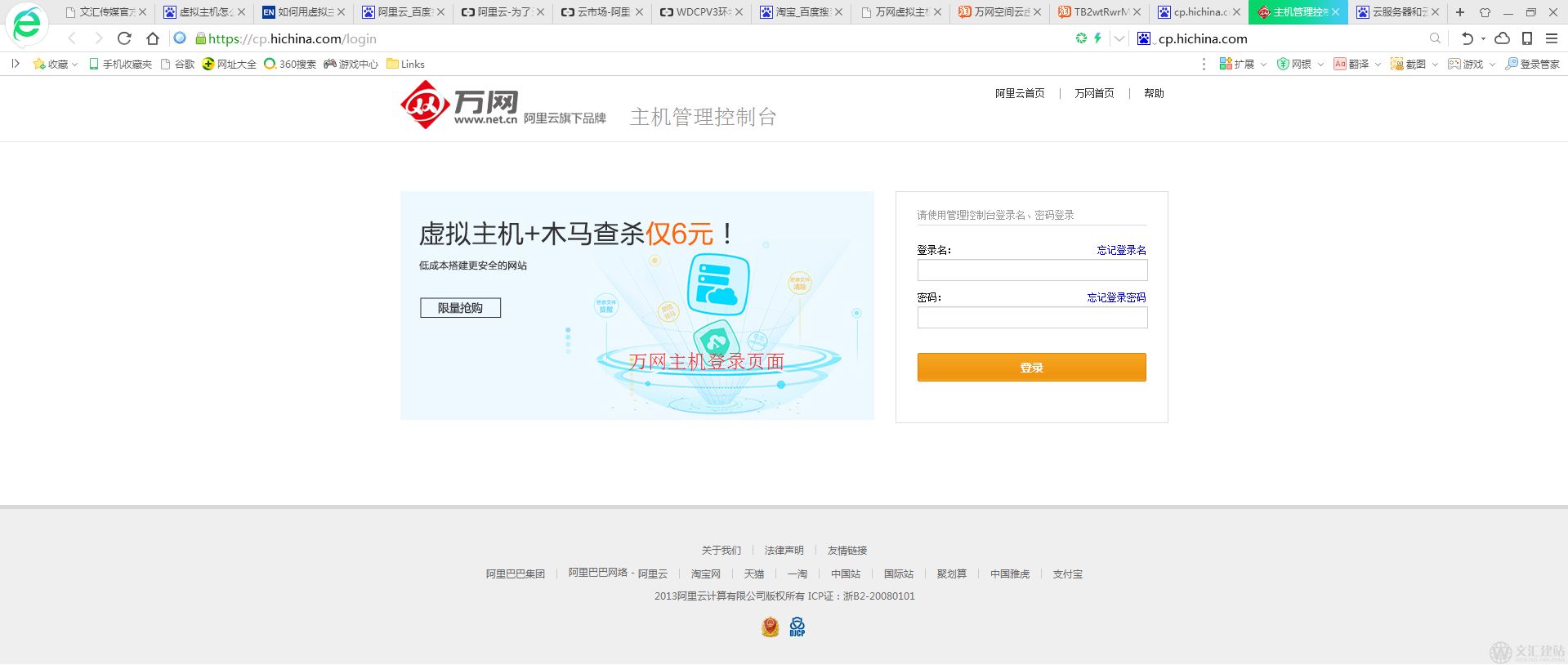Click the blue compass icon before URL

point(180,38)
